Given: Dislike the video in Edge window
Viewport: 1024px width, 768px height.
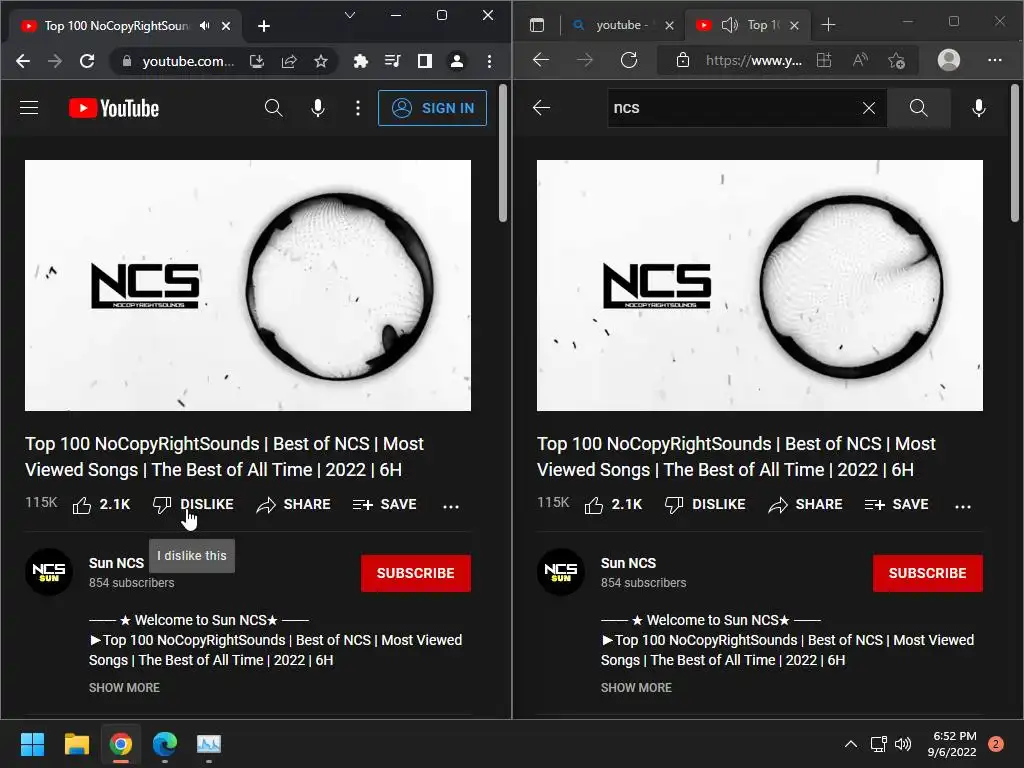Looking at the screenshot, I should coord(705,505).
